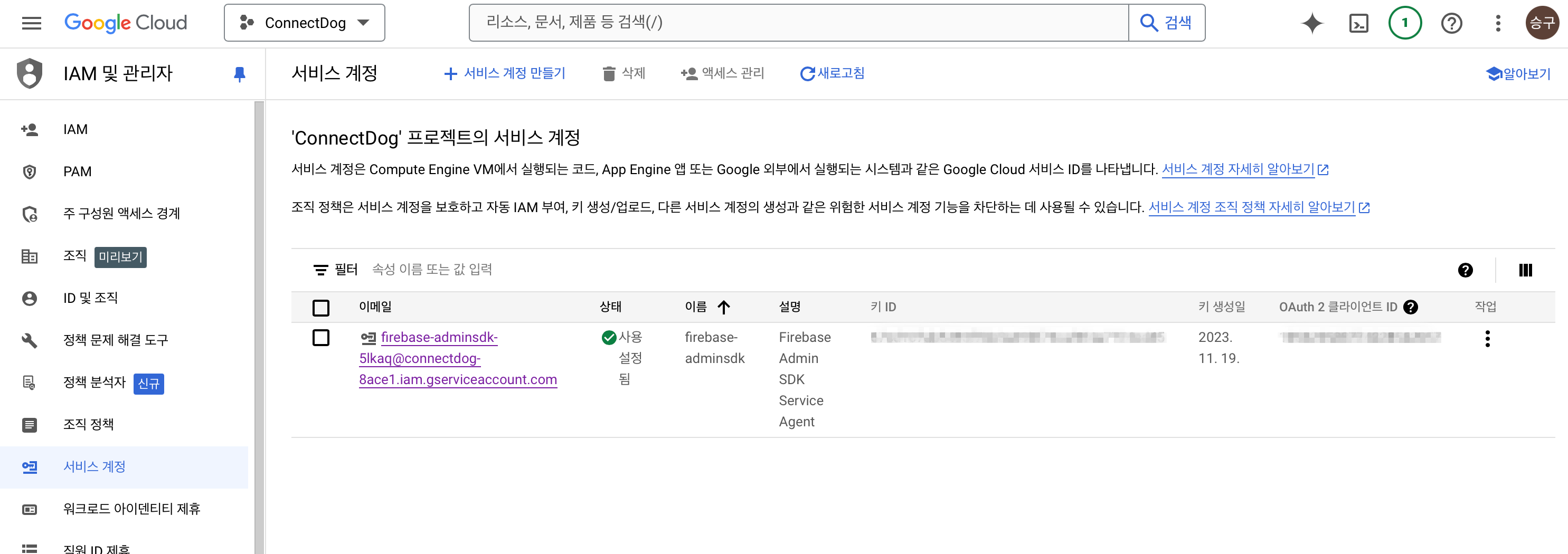Image resolution: width=1568 pixels, height=554 pixels.
Task: Open 주 구성원 액세스 경계 sidebar item
Action: (124, 214)
